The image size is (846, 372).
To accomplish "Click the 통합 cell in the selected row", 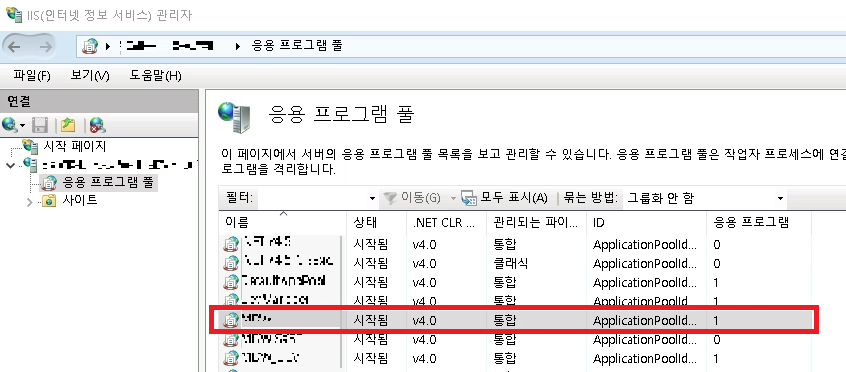I will 505,320.
